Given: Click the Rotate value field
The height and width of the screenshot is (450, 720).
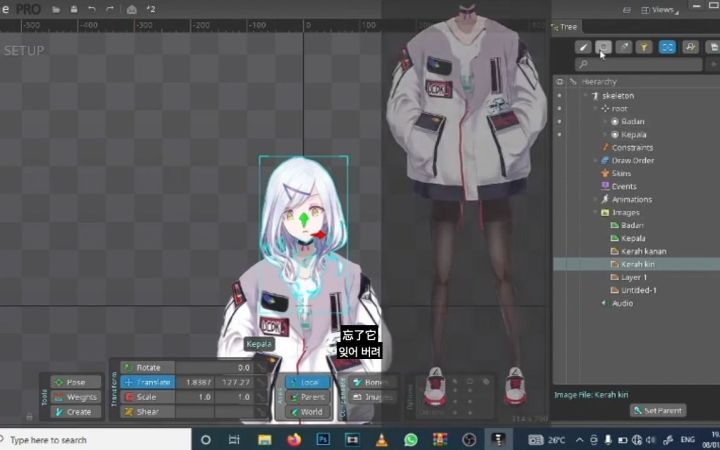Looking at the screenshot, I should (x=214, y=367).
